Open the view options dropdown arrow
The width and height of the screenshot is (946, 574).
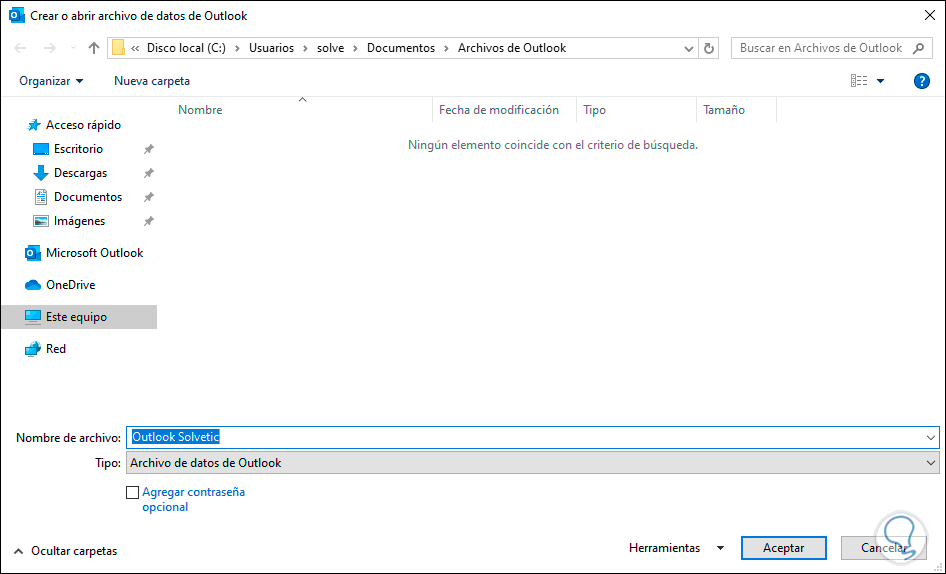880,81
